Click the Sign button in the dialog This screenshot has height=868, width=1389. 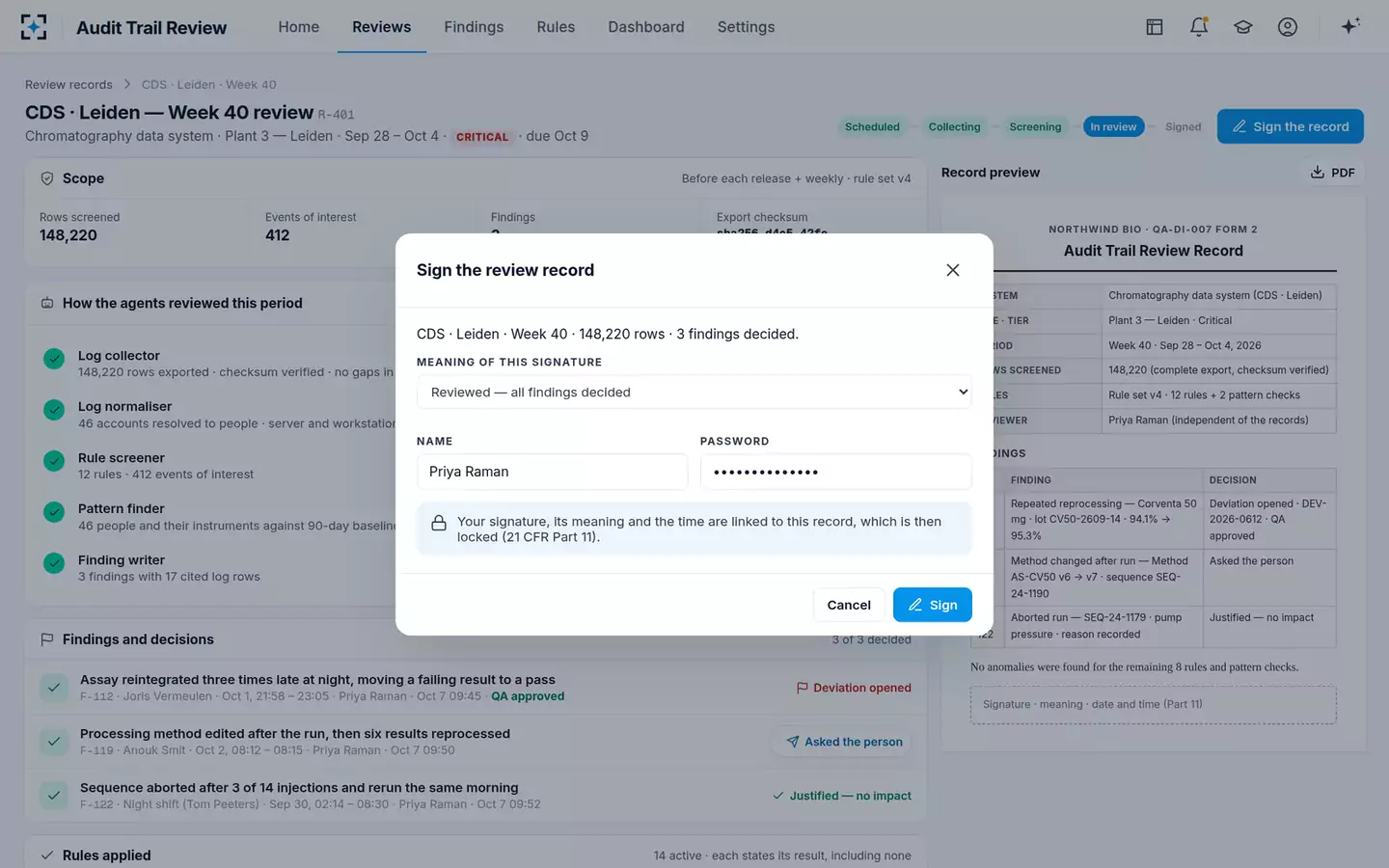coord(933,605)
